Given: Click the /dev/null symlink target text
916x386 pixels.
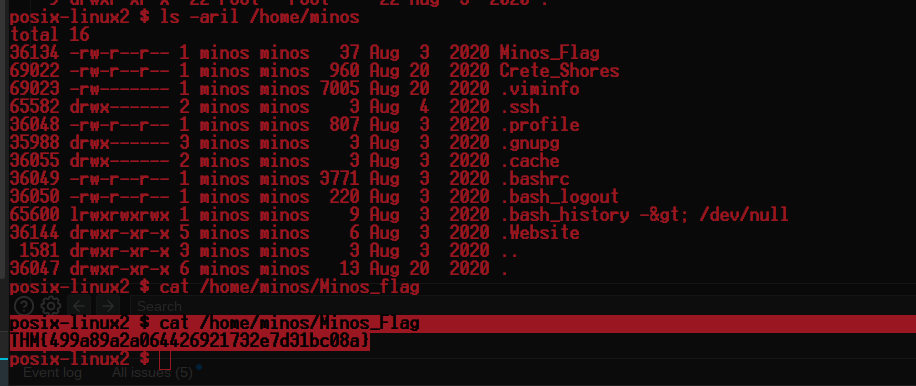Looking at the screenshot, I should (744, 215).
